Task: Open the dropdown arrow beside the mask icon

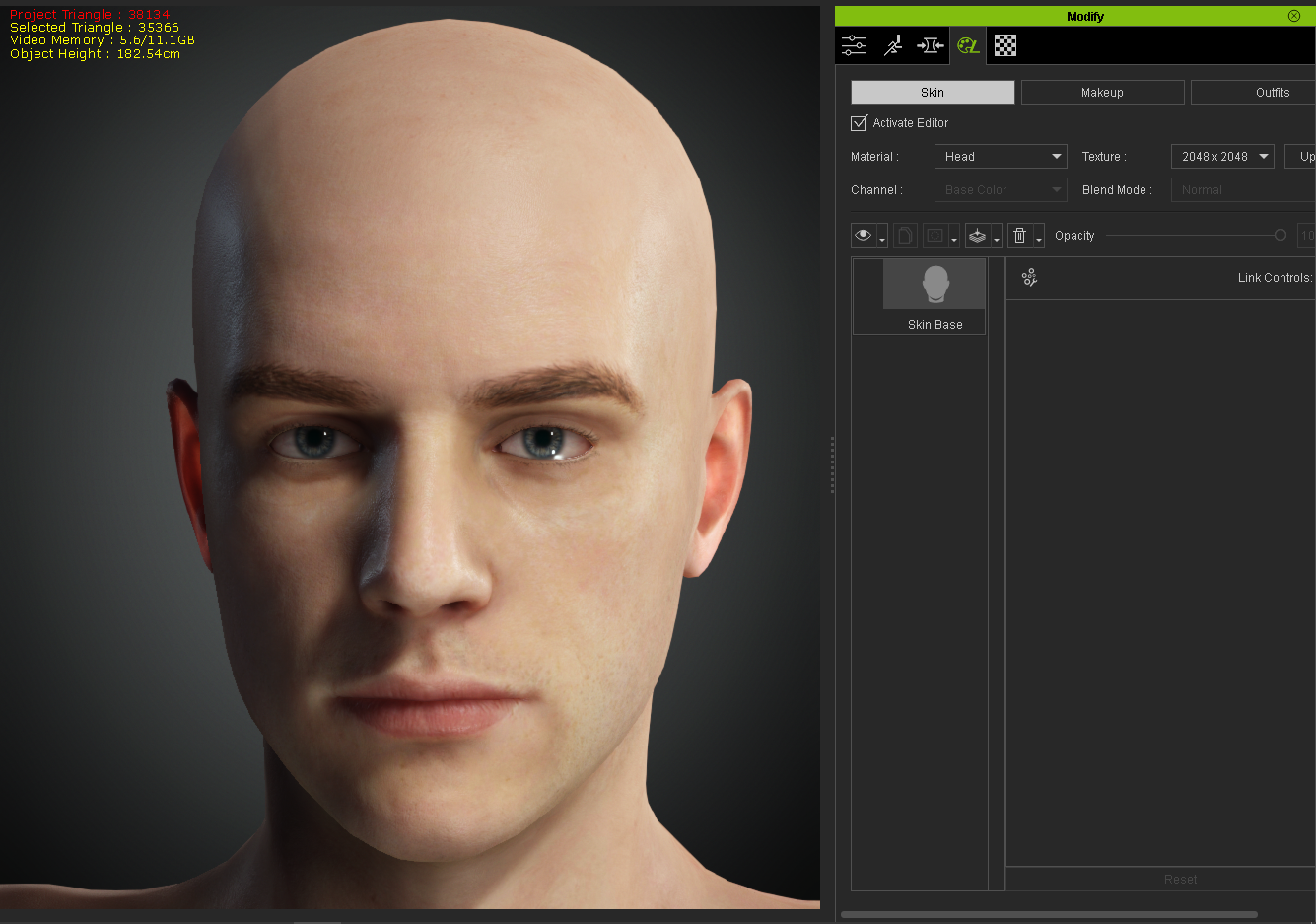Action: point(954,238)
